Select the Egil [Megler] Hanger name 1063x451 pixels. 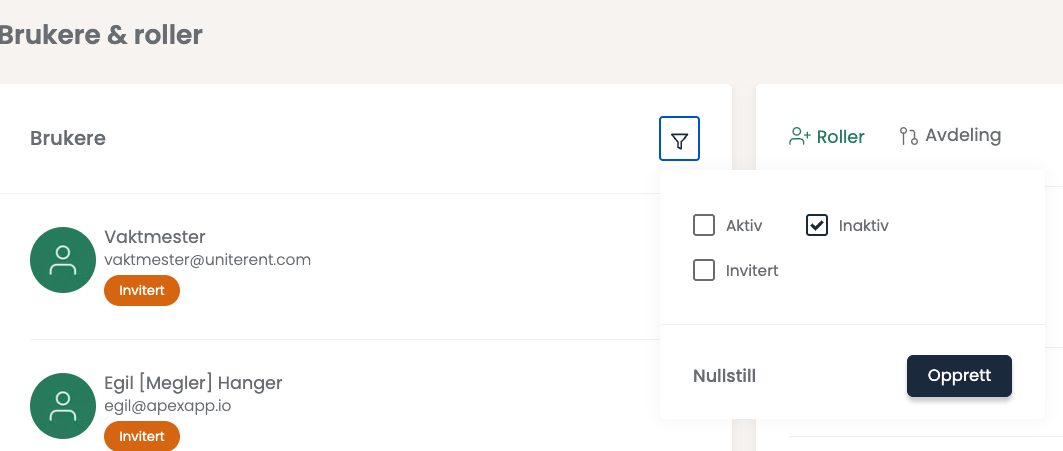point(193,383)
